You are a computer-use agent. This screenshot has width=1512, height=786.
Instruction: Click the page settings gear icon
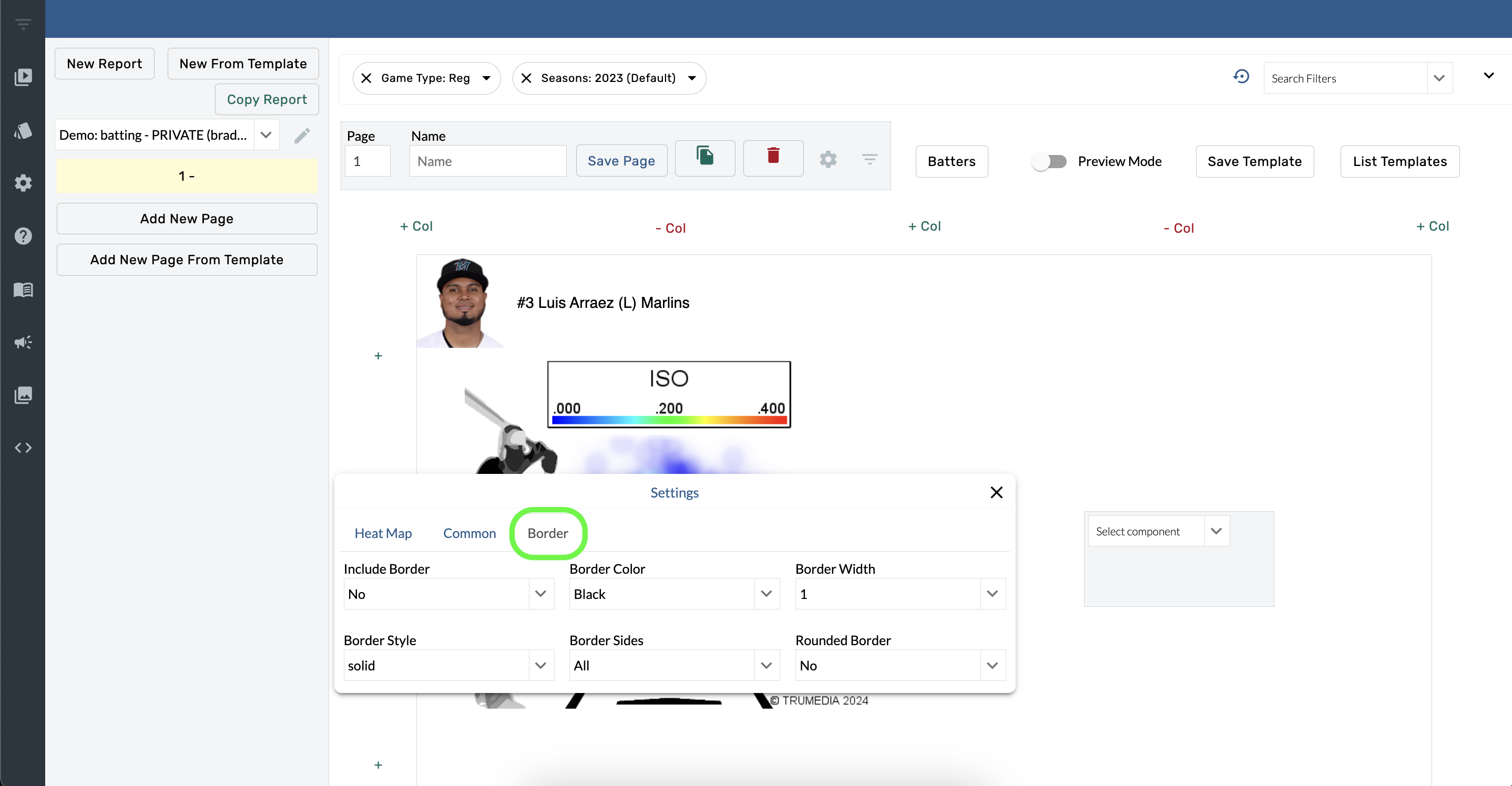click(828, 159)
